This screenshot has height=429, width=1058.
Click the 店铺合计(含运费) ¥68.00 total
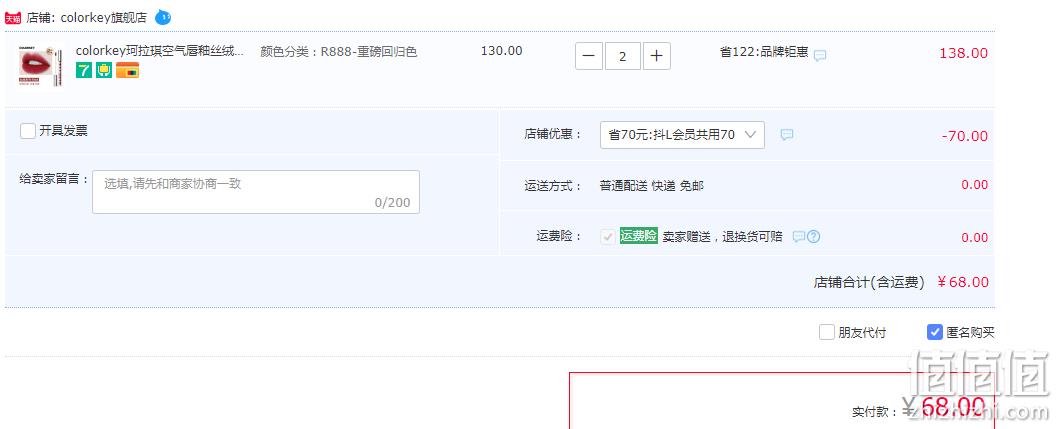(901, 283)
